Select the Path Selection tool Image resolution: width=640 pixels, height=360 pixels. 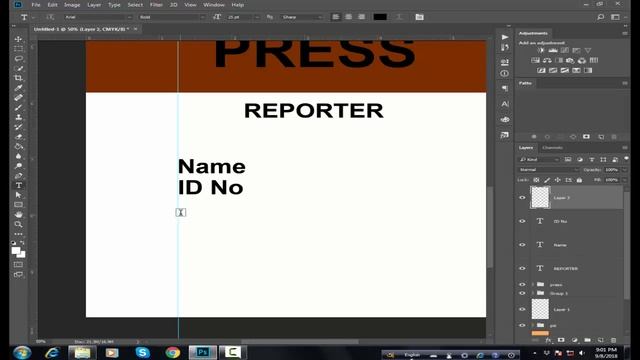coord(18,195)
